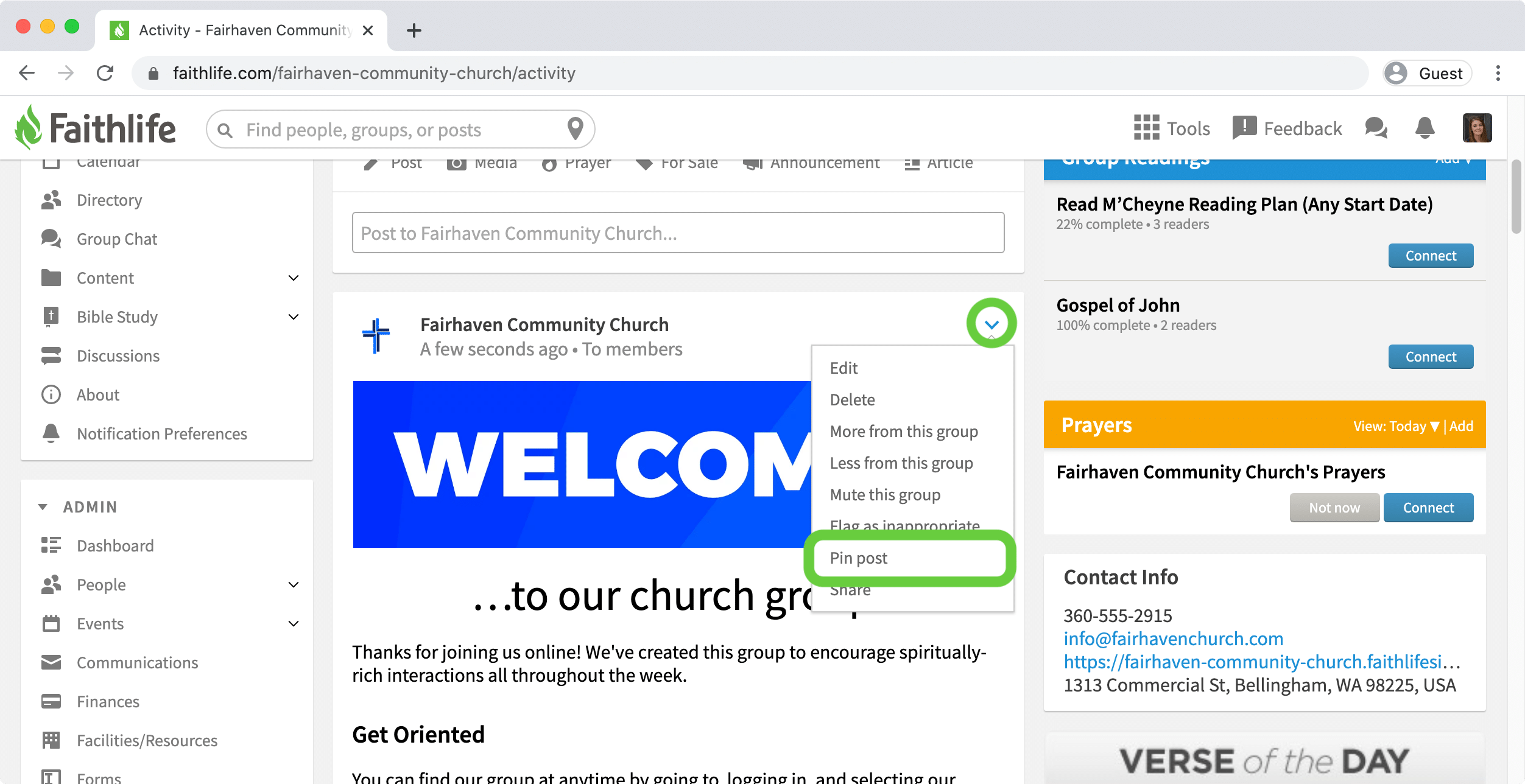Click the search magnifier icon
The height and width of the screenshot is (784, 1525).
tap(225, 130)
